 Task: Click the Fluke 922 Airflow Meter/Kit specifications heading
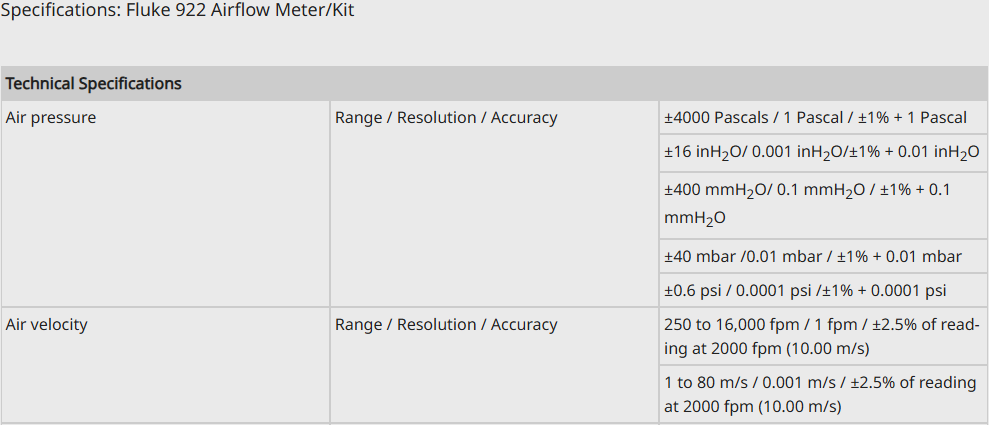click(177, 11)
